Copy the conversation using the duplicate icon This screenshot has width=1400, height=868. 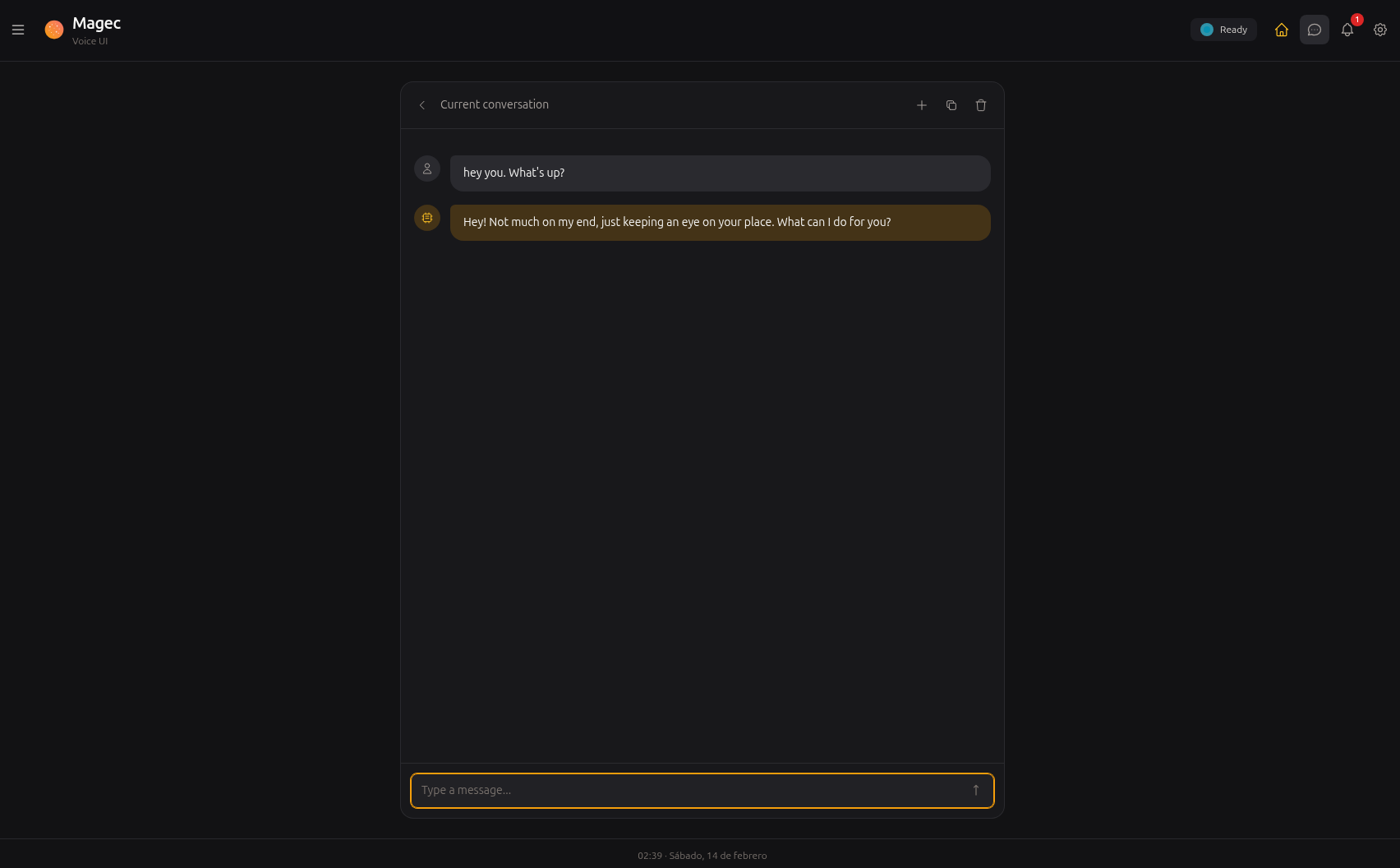tap(951, 105)
